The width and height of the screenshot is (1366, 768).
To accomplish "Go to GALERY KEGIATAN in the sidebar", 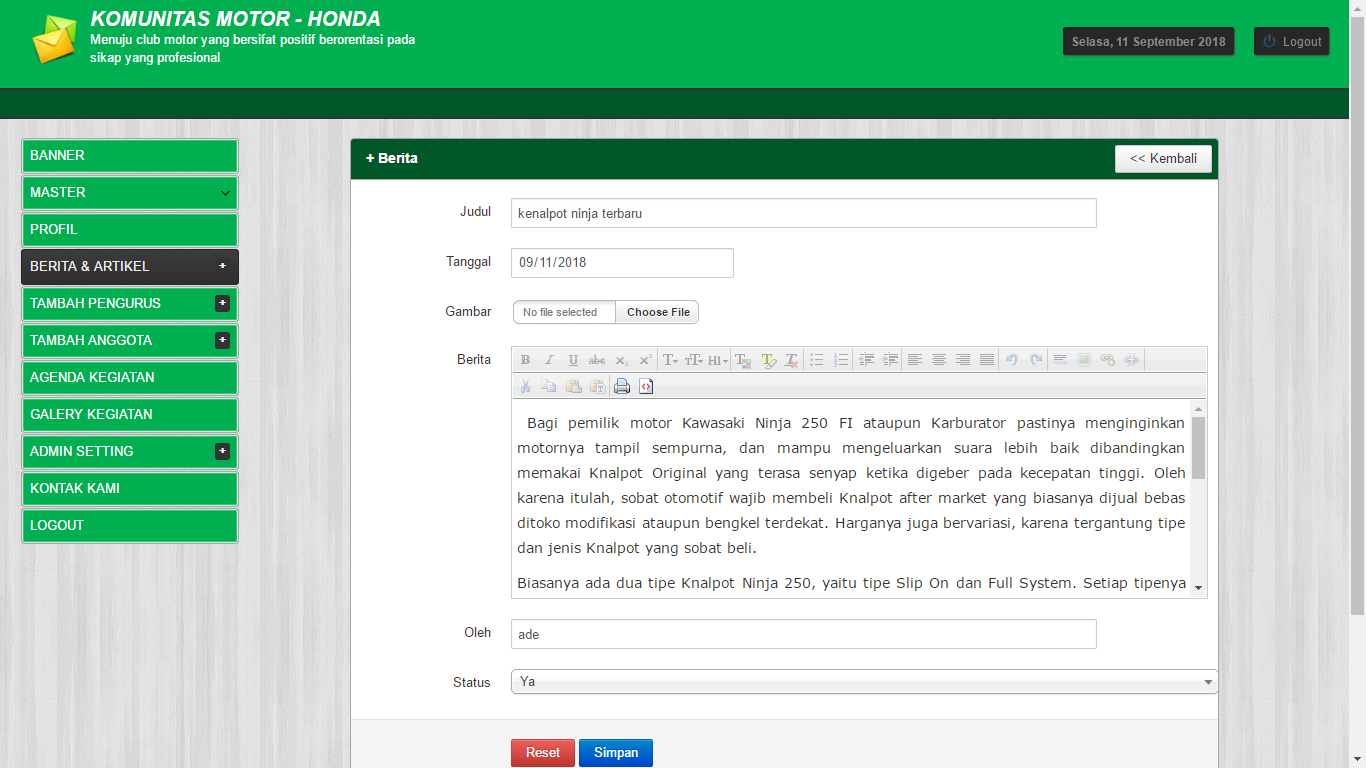I will click(129, 414).
